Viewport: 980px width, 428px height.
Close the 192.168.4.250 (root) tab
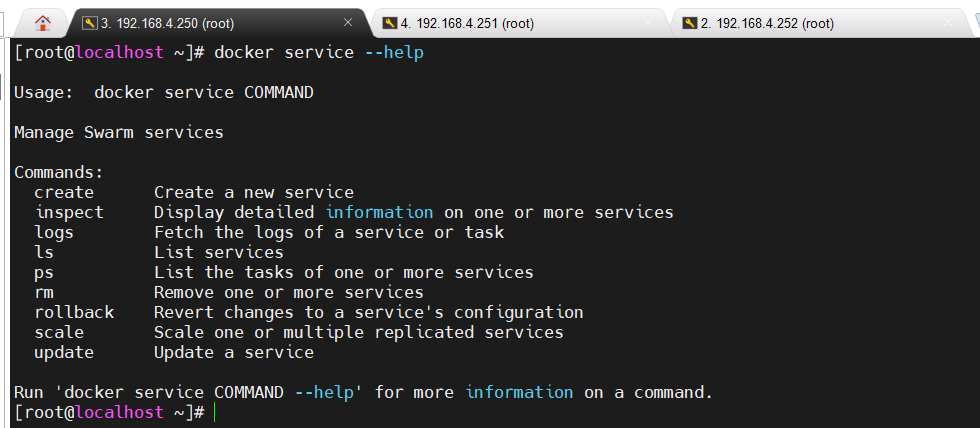tap(348, 23)
